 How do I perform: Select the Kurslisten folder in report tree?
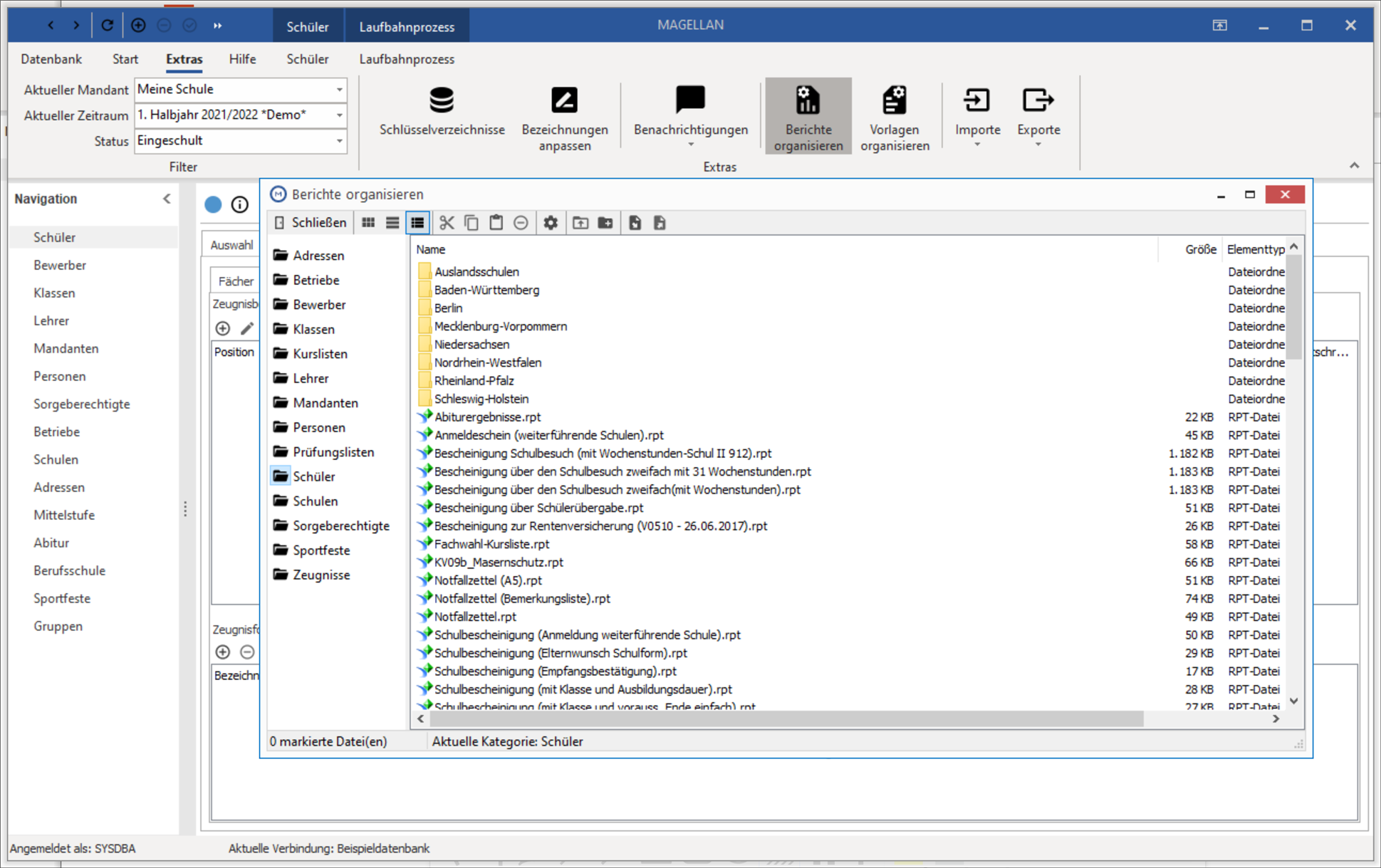[311, 353]
